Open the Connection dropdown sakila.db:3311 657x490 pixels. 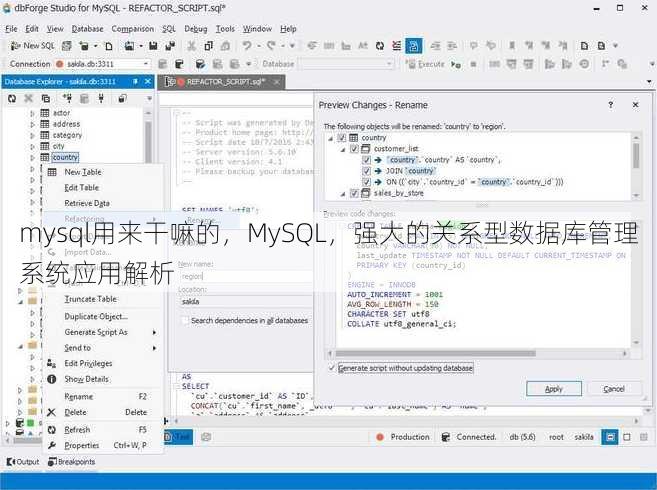[103, 64]
